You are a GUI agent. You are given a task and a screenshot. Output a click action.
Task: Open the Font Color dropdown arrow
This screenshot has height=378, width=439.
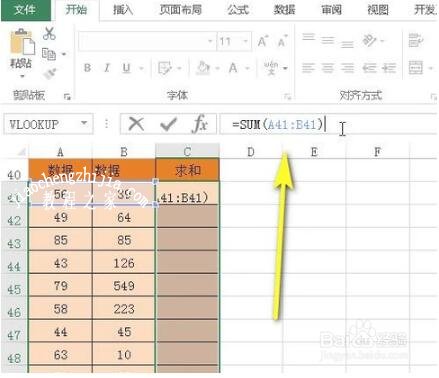click(247, 69)
